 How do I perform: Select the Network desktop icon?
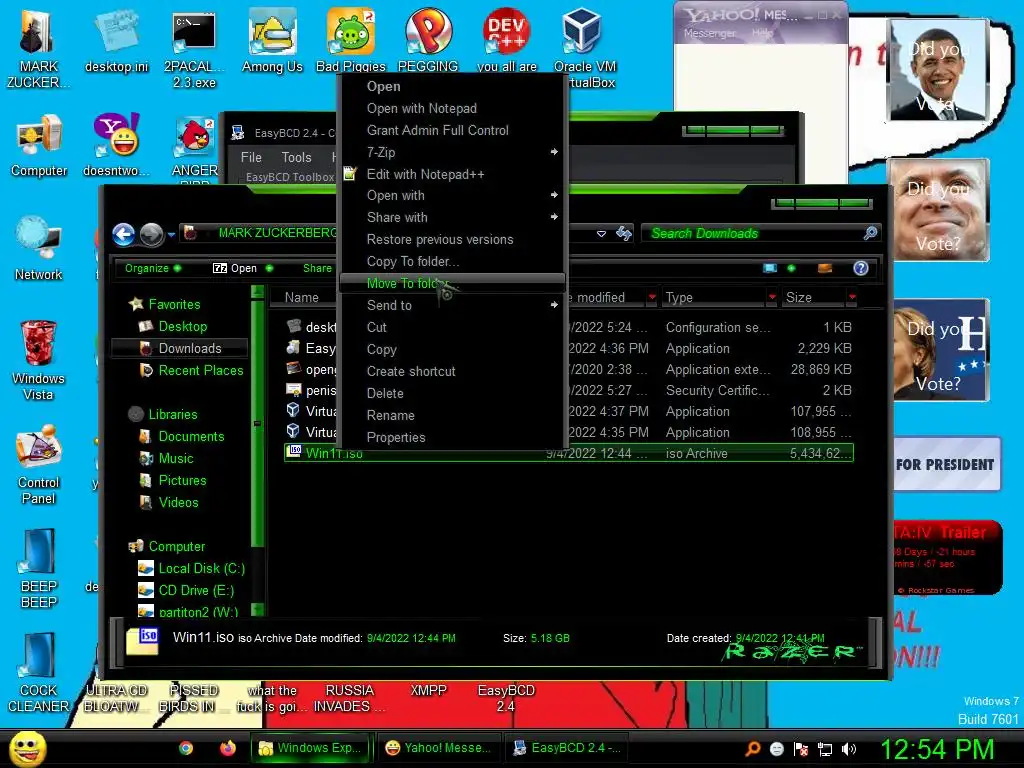click(x=39, y=249)
